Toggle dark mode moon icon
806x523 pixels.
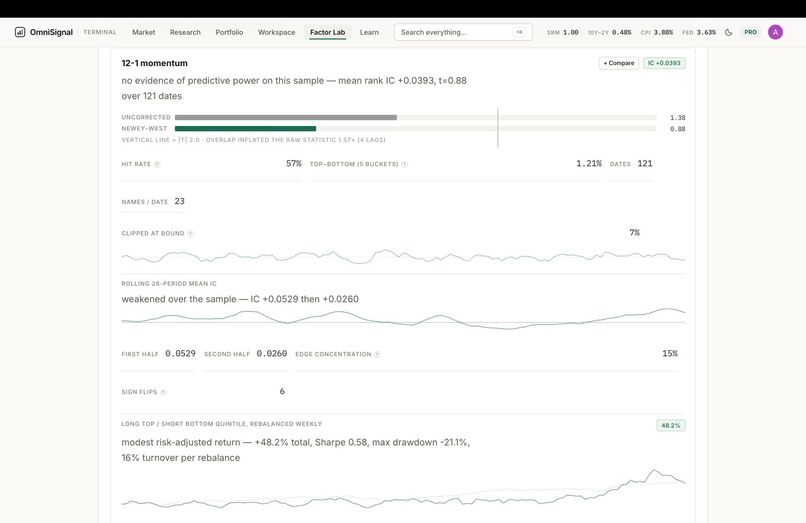(x=728, y=32)
